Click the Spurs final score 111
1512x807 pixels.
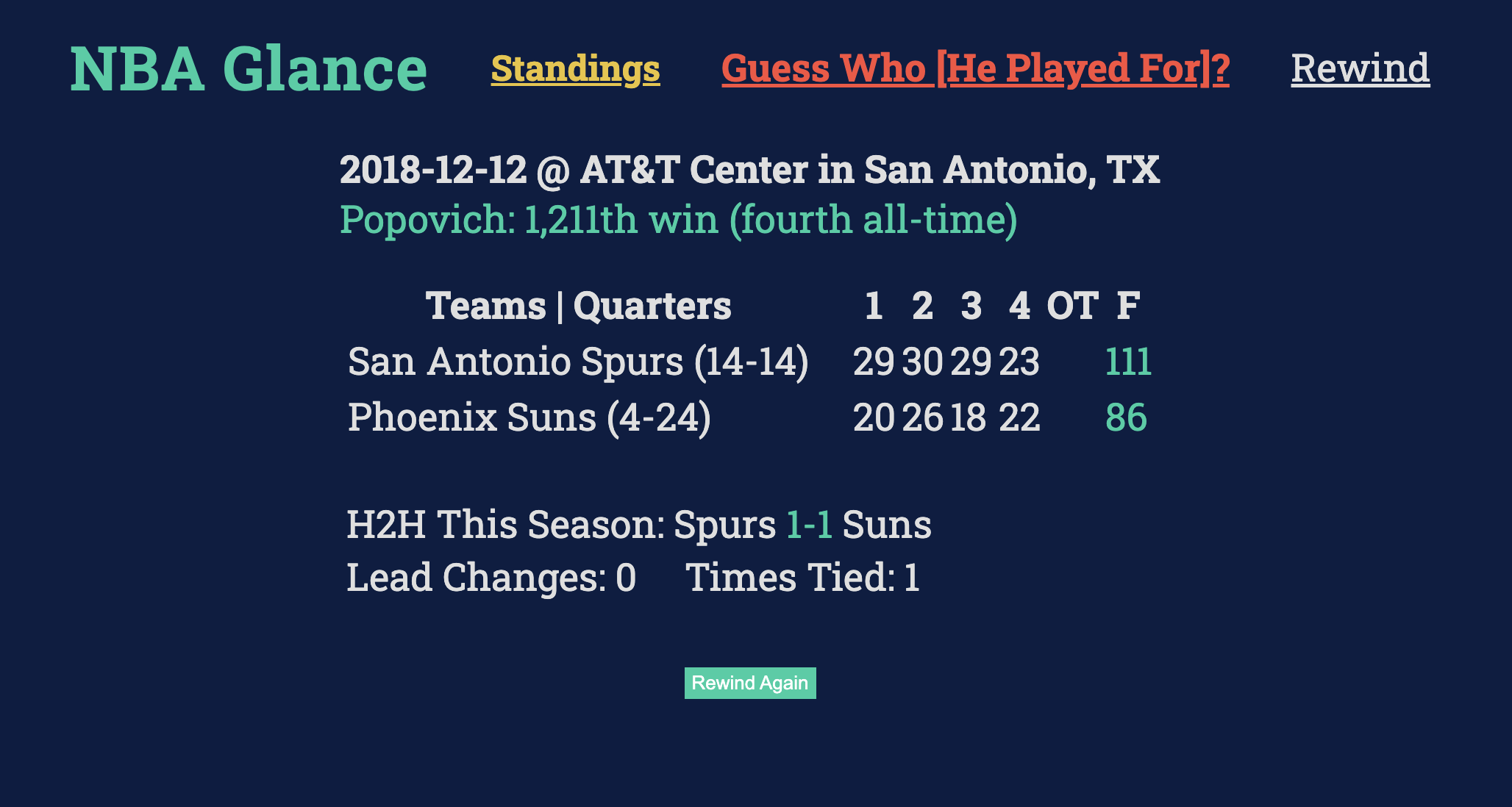(1127, 361)
